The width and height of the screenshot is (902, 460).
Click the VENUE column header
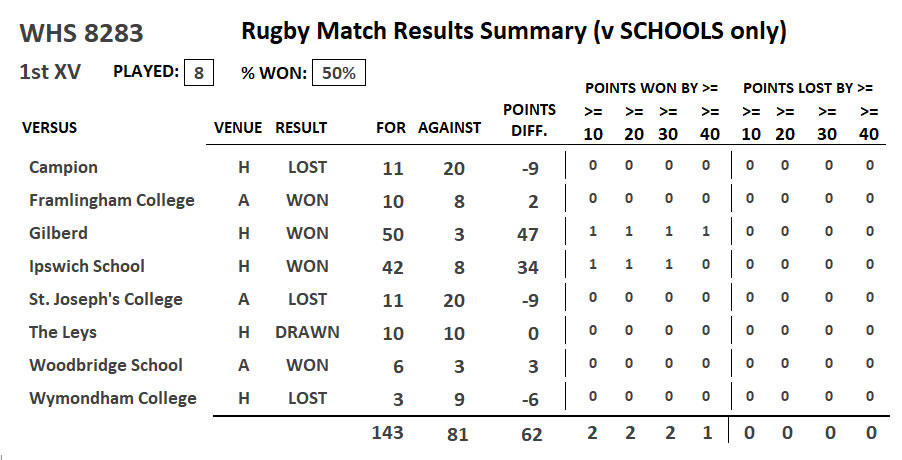tap(238, 128)
